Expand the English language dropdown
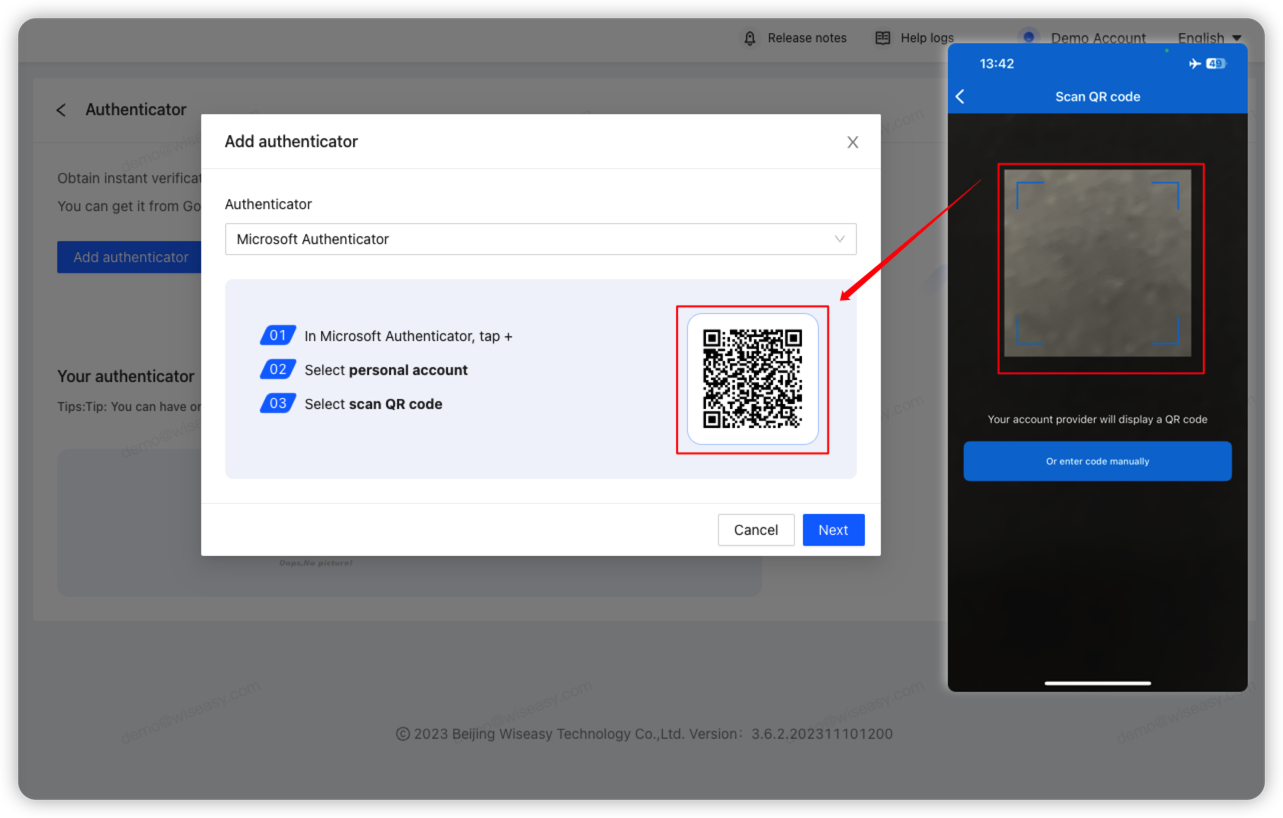Screen dimensions: 1283x818 [1209, 38]
